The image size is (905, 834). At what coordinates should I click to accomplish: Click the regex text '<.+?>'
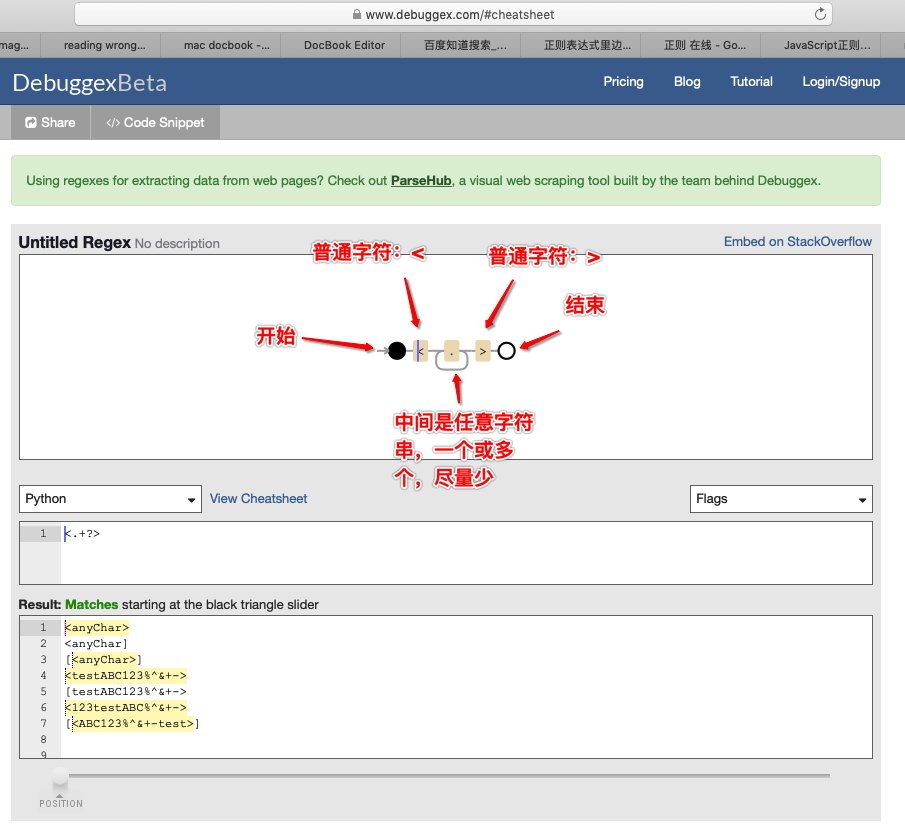pos(82,534)
